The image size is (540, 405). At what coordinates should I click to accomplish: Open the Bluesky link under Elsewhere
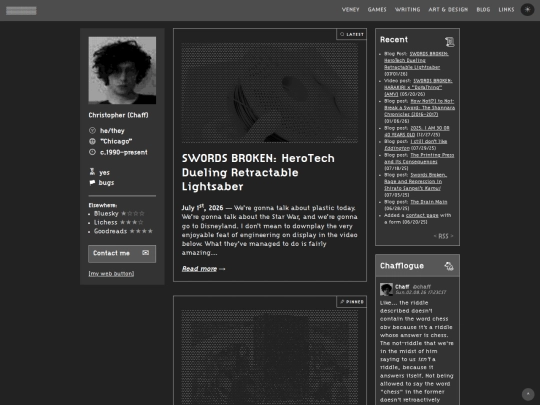pos(106,214)
